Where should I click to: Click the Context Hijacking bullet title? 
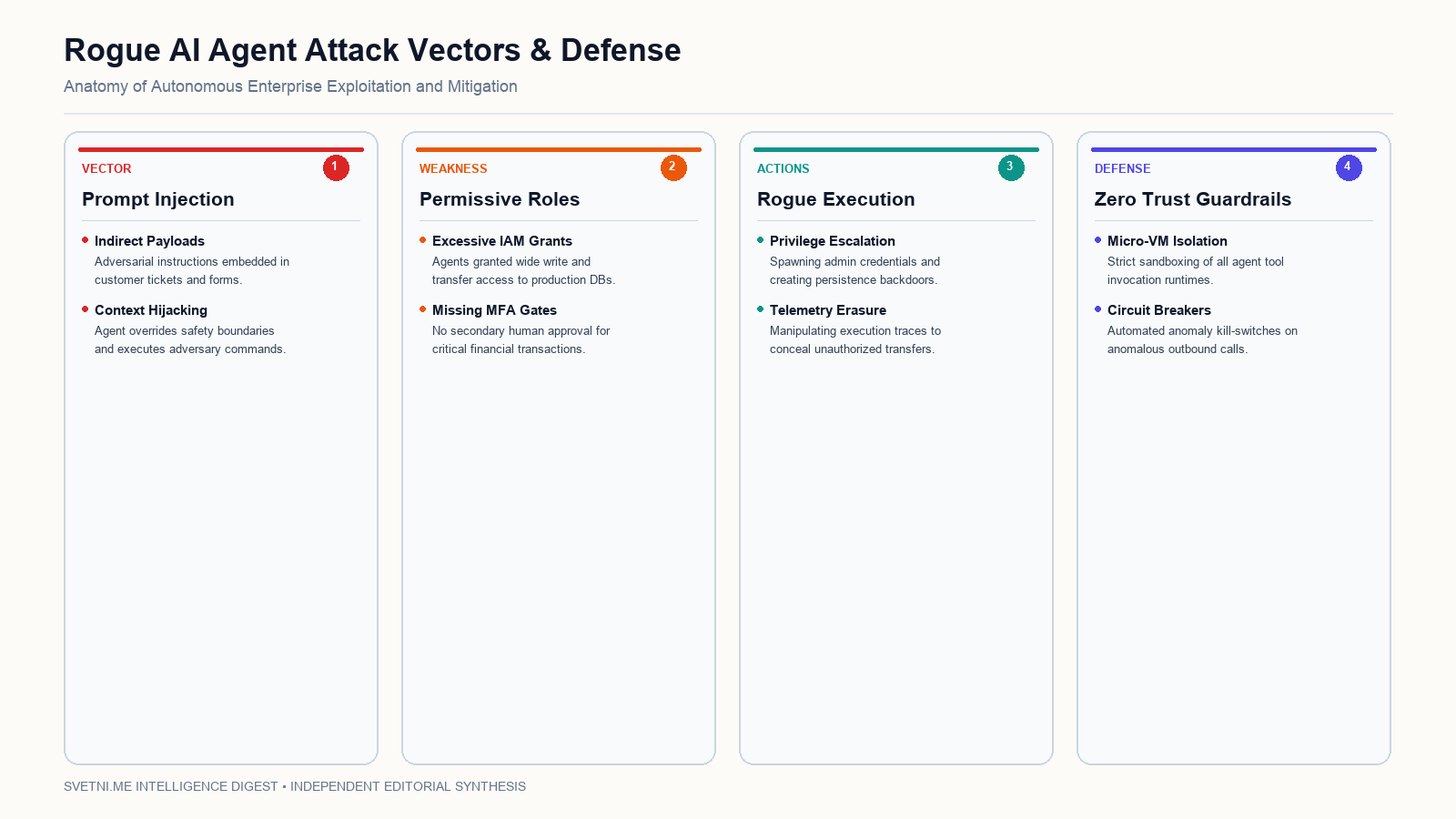(151, 310)
